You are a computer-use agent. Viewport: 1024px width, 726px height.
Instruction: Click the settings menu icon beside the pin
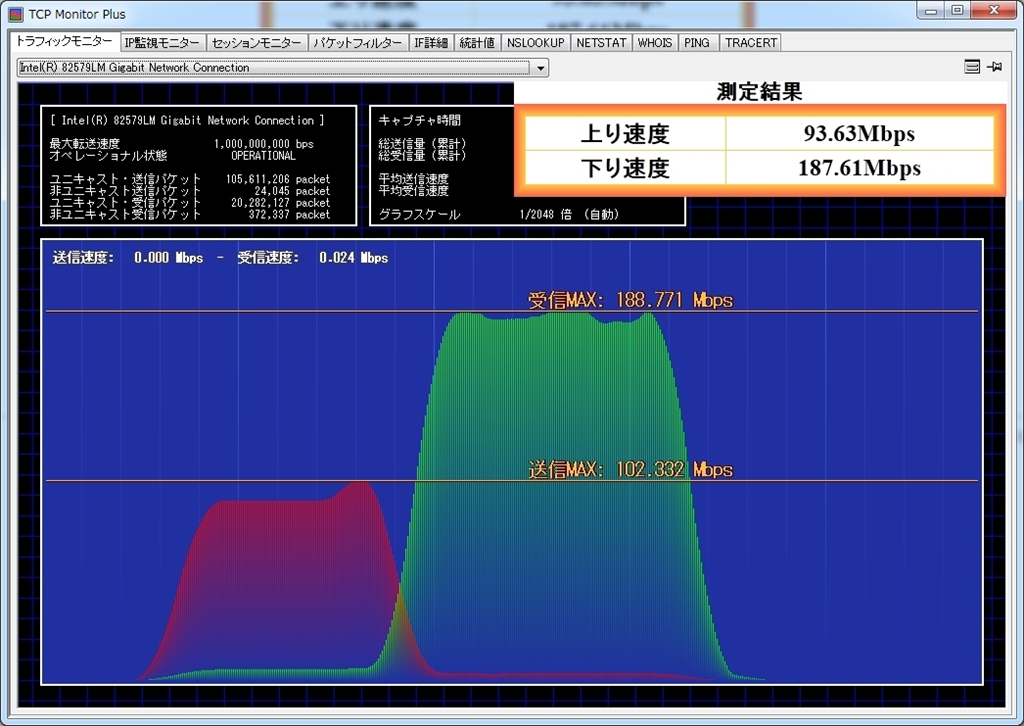972,67
